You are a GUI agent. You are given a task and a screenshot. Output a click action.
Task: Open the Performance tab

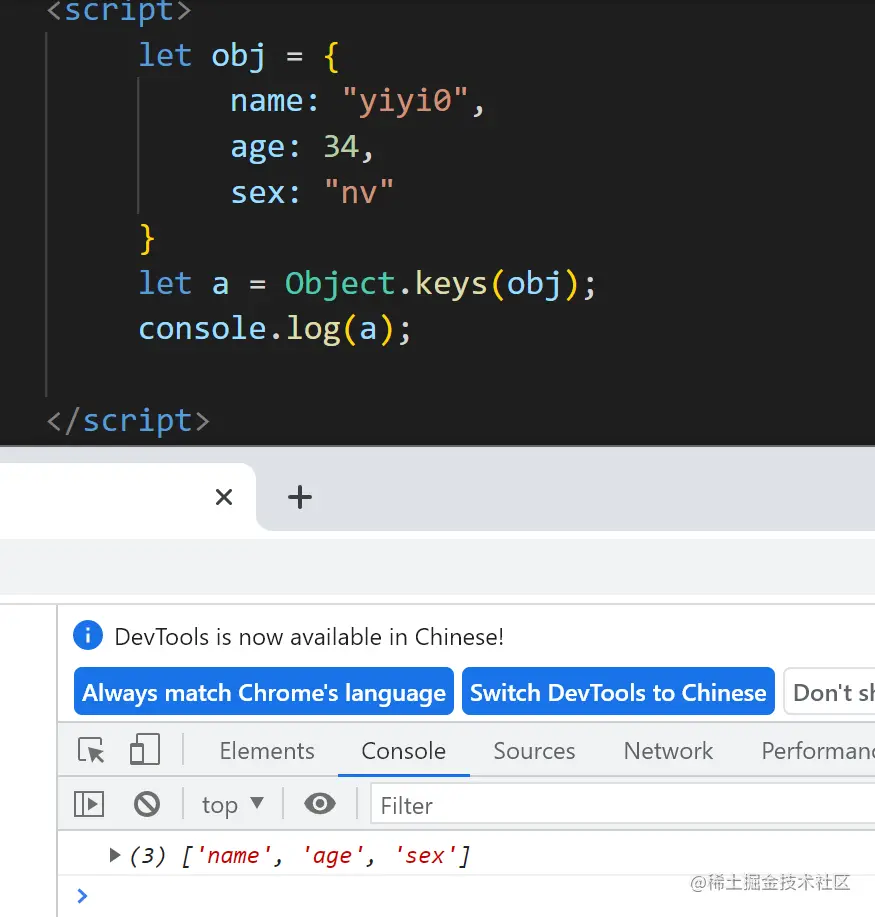818,751
